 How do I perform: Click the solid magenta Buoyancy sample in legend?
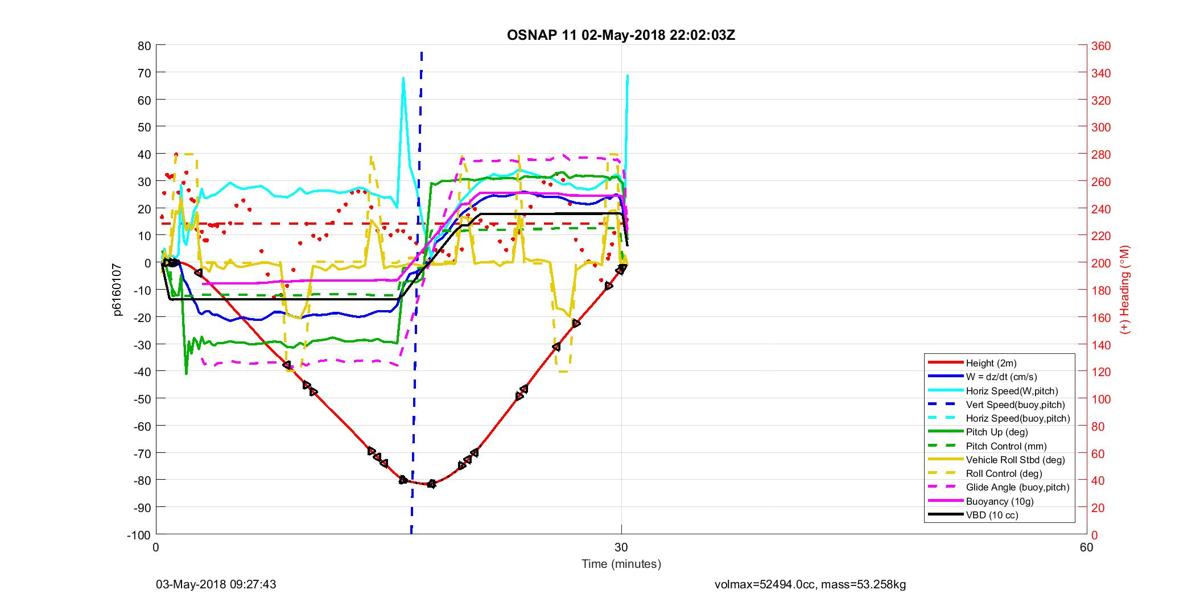click(945, 502)
